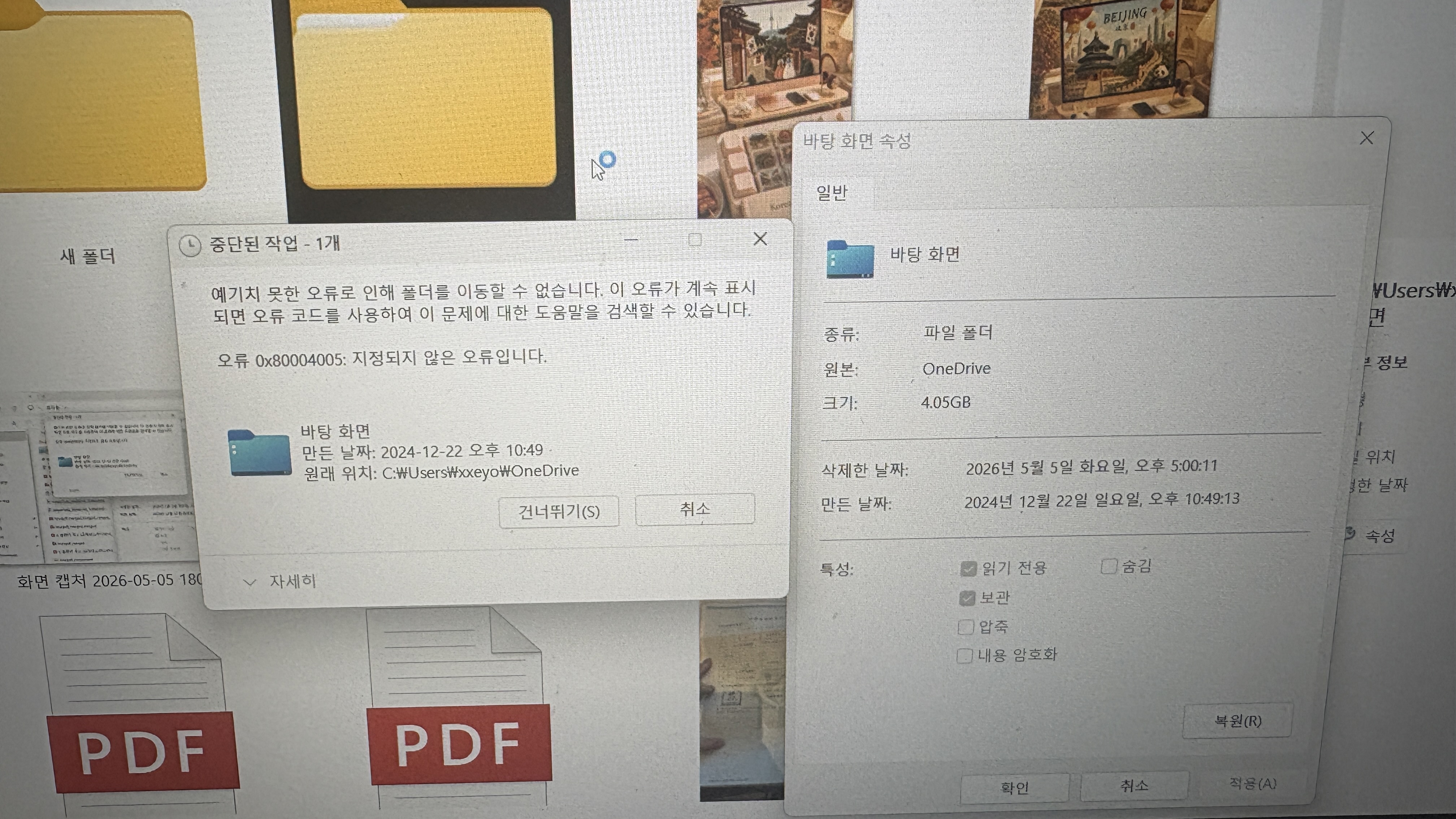Click the 파일 폴더 type value

coord(958,332)
